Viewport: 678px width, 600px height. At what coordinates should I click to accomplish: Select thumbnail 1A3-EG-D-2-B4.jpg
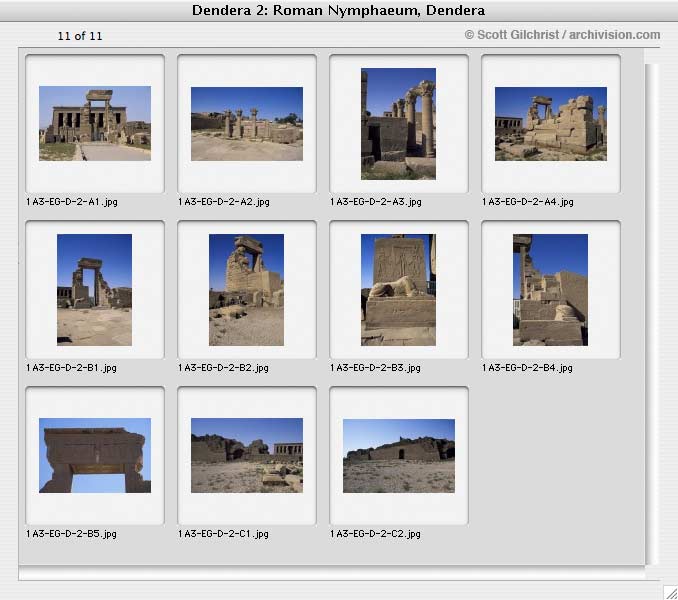coord(550,290)
